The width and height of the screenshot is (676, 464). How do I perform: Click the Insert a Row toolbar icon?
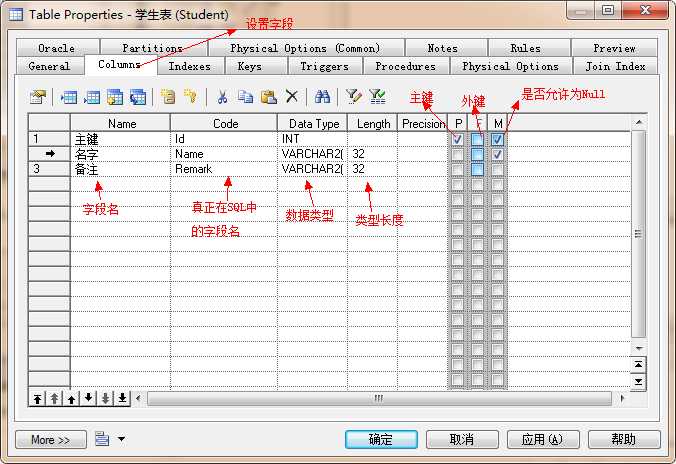click(69, 97)
